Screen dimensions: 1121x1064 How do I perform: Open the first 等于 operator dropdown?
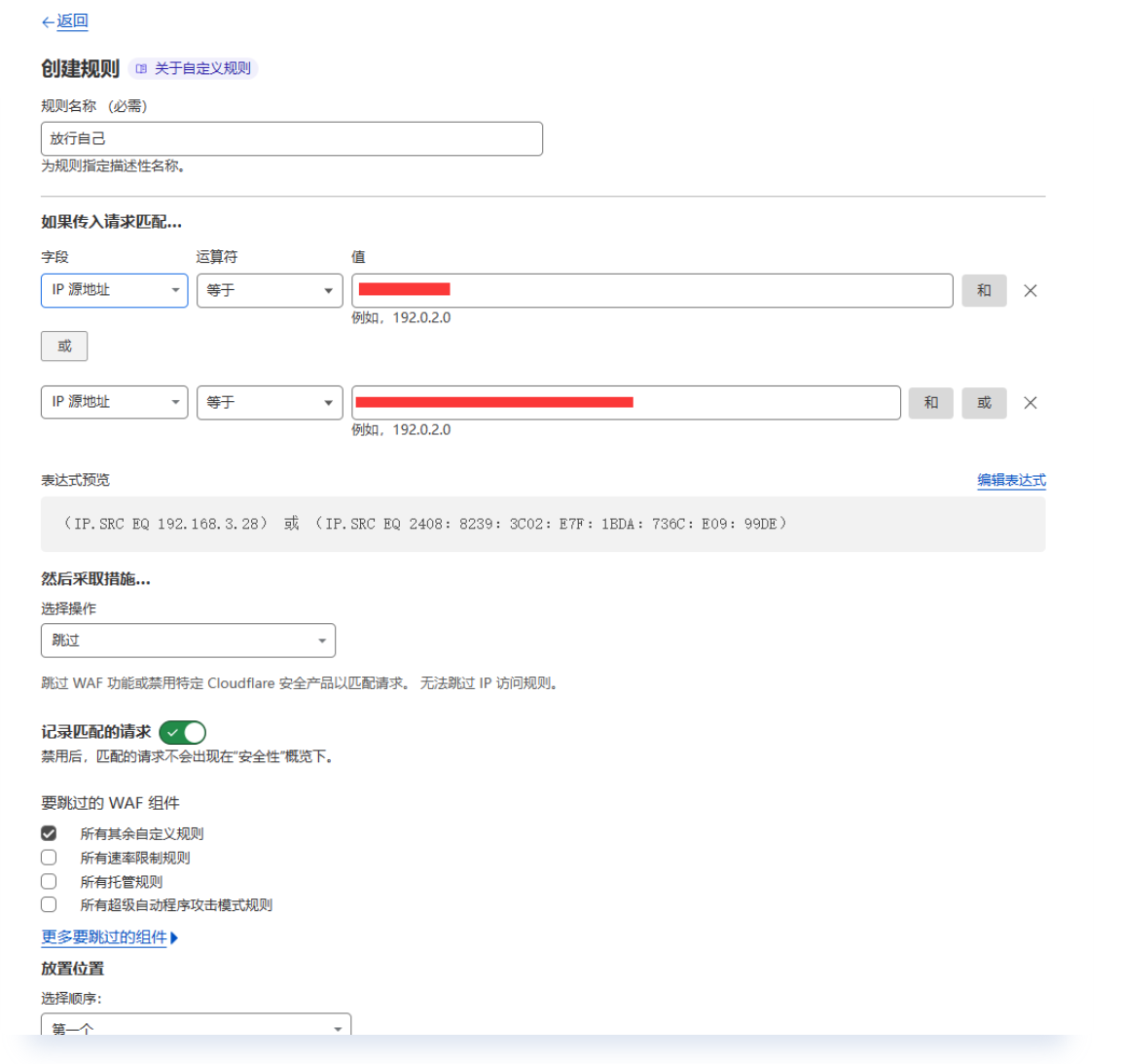pyautogui.click(x=270, y=290)
